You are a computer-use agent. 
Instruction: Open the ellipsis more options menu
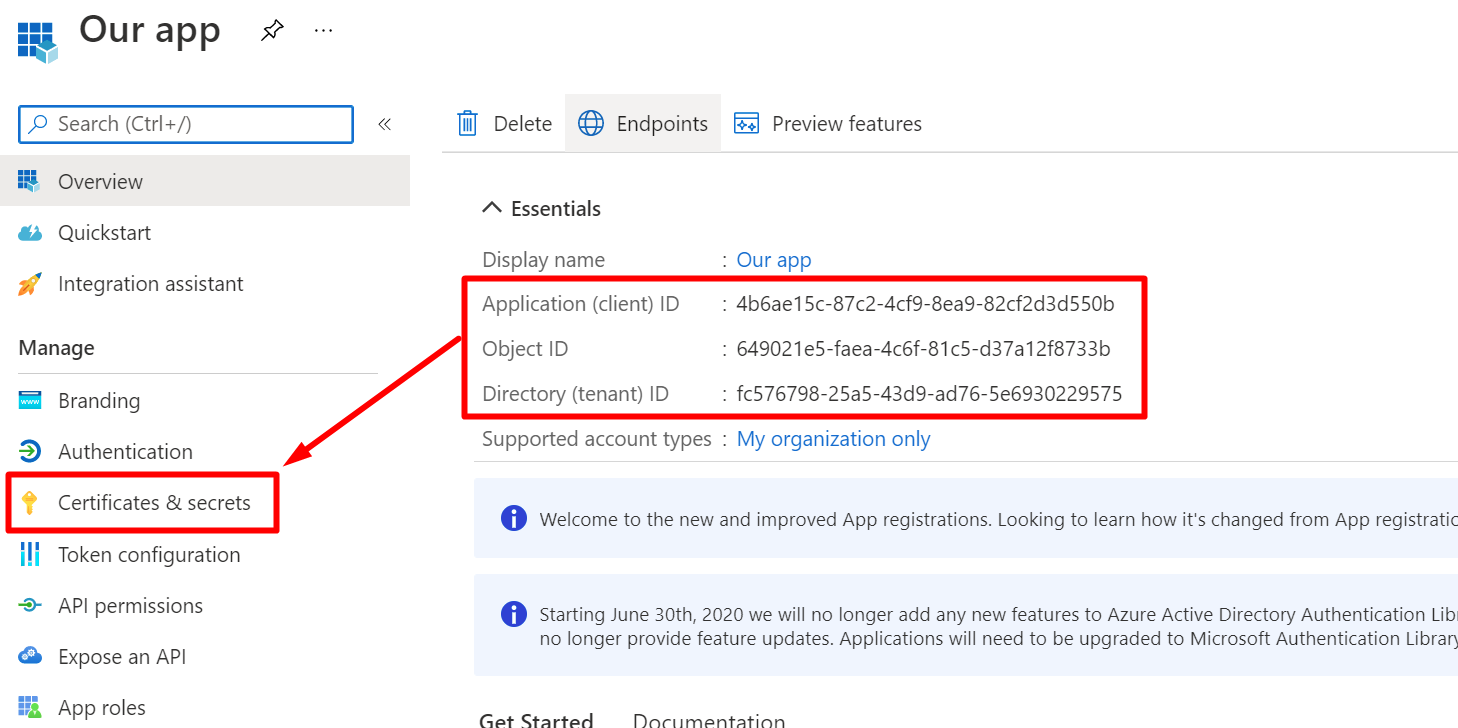[x=323, y=31]
